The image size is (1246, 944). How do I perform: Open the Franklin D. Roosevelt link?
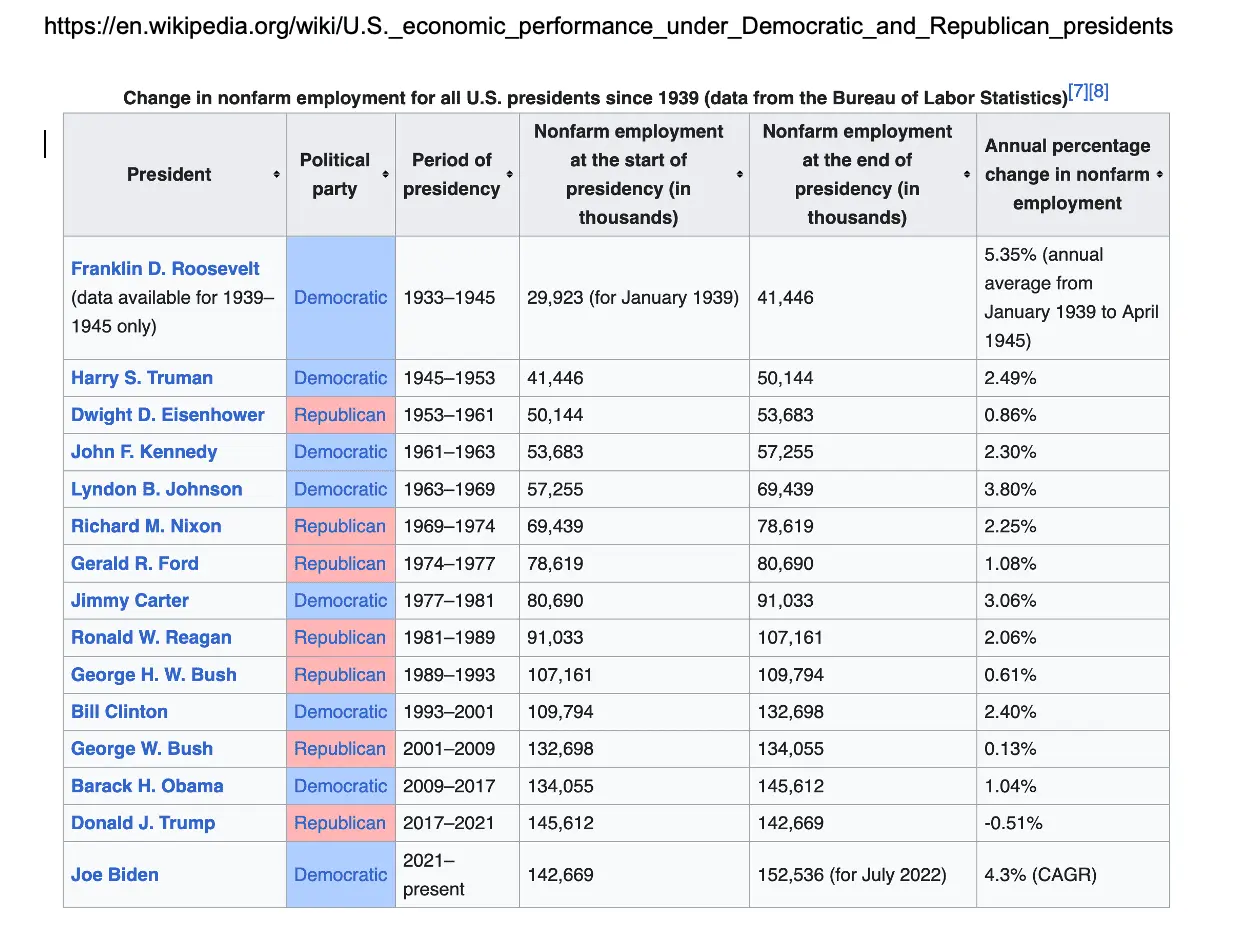click(x=165, y=269)
